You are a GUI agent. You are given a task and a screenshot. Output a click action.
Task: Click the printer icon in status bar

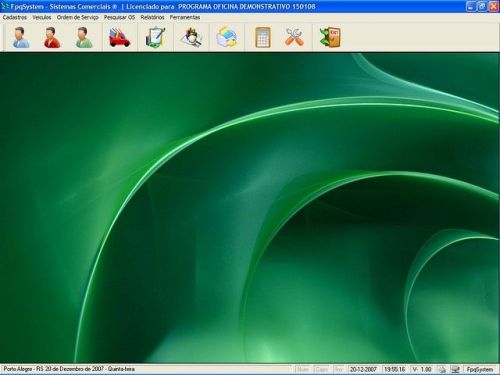[x=442, y=369]
